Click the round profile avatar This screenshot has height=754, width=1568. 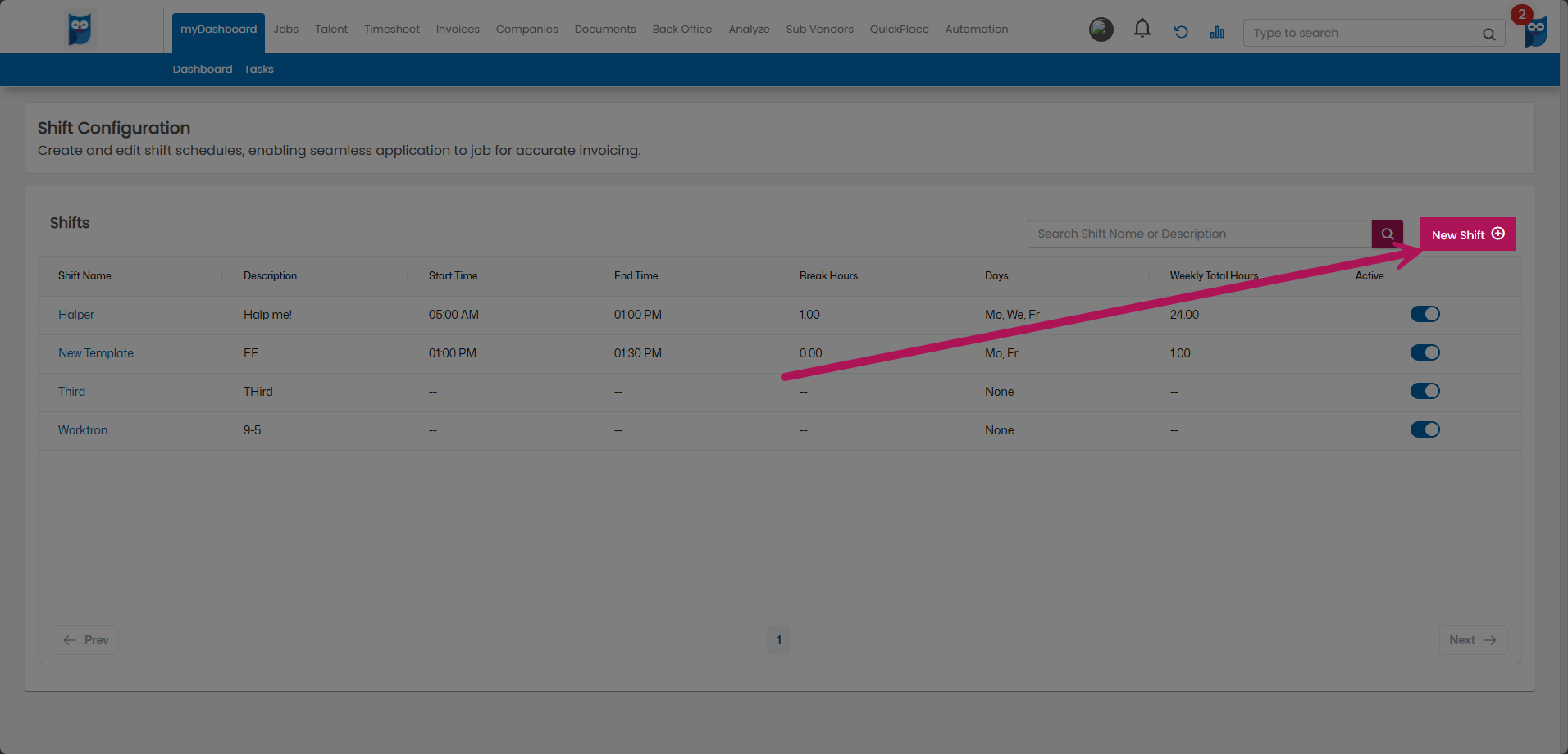1101,30
